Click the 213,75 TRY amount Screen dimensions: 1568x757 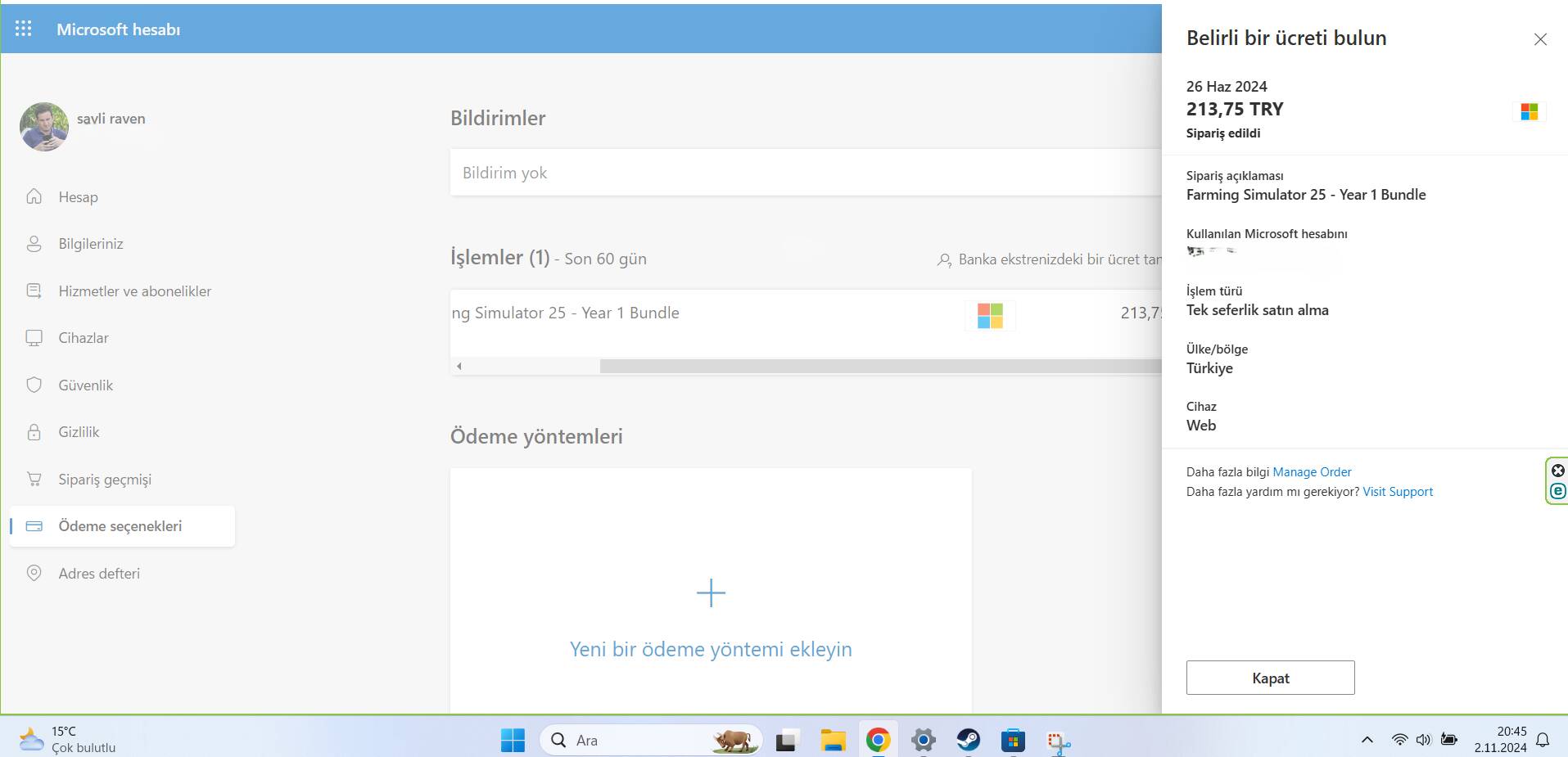pyautogui.click(x=1235, y=109)
